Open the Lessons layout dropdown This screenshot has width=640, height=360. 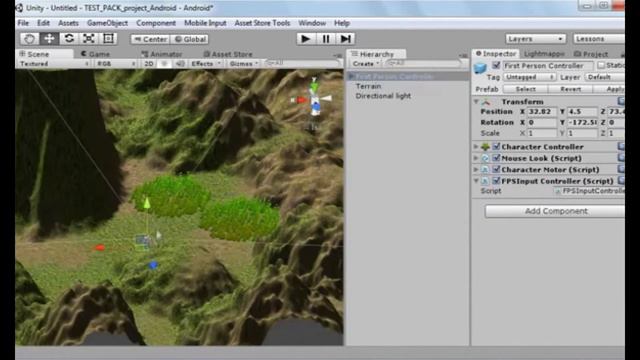tap(598, 39)
